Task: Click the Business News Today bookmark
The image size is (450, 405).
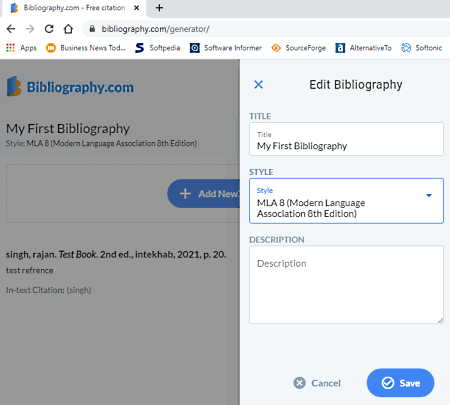Action: [86, 48]
